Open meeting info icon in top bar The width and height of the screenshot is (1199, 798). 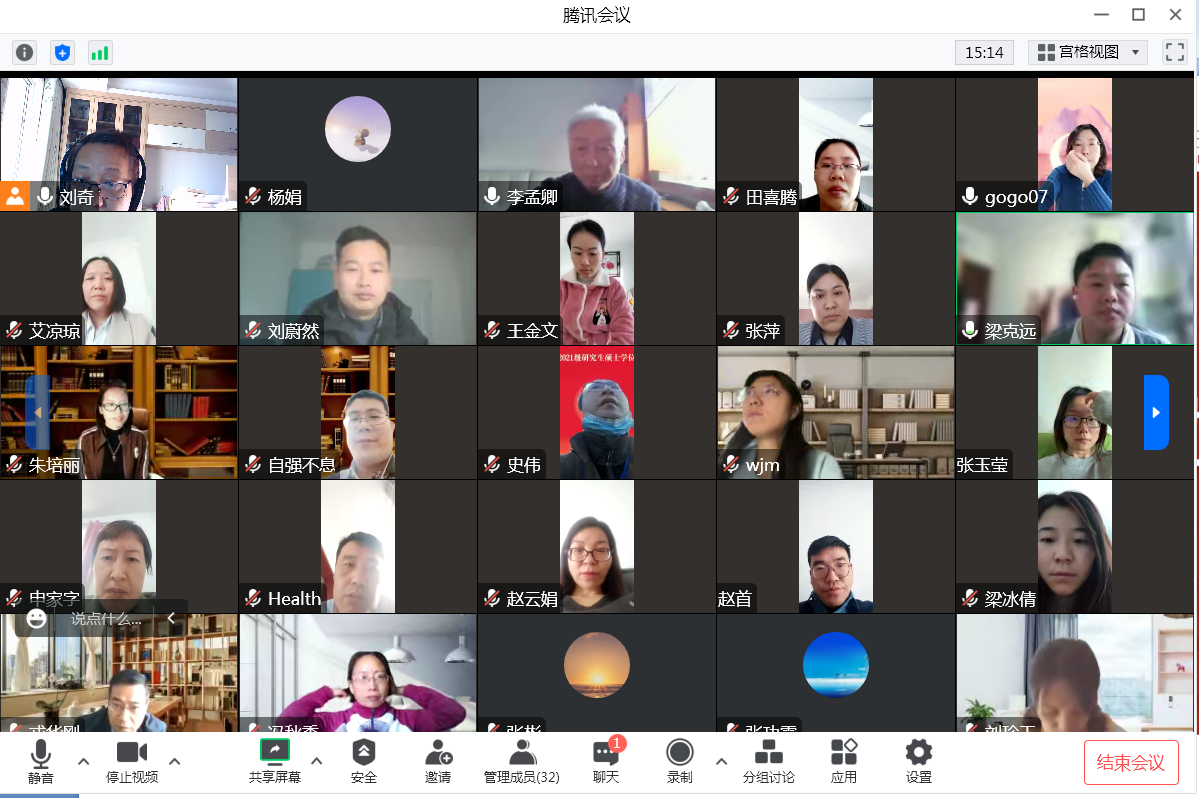click(24, 52)
